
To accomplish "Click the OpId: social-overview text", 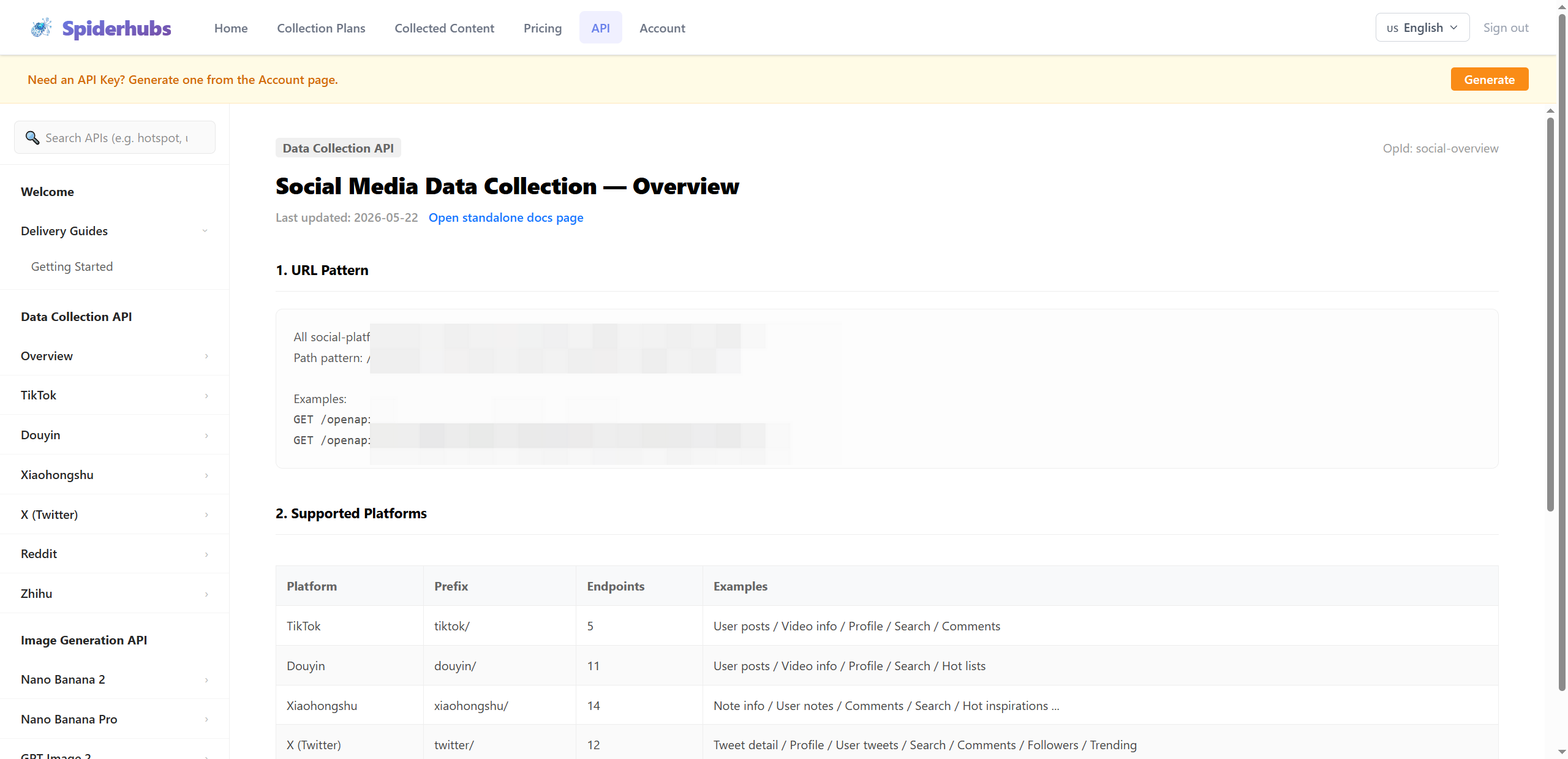I will click(x=1441, y=148).
